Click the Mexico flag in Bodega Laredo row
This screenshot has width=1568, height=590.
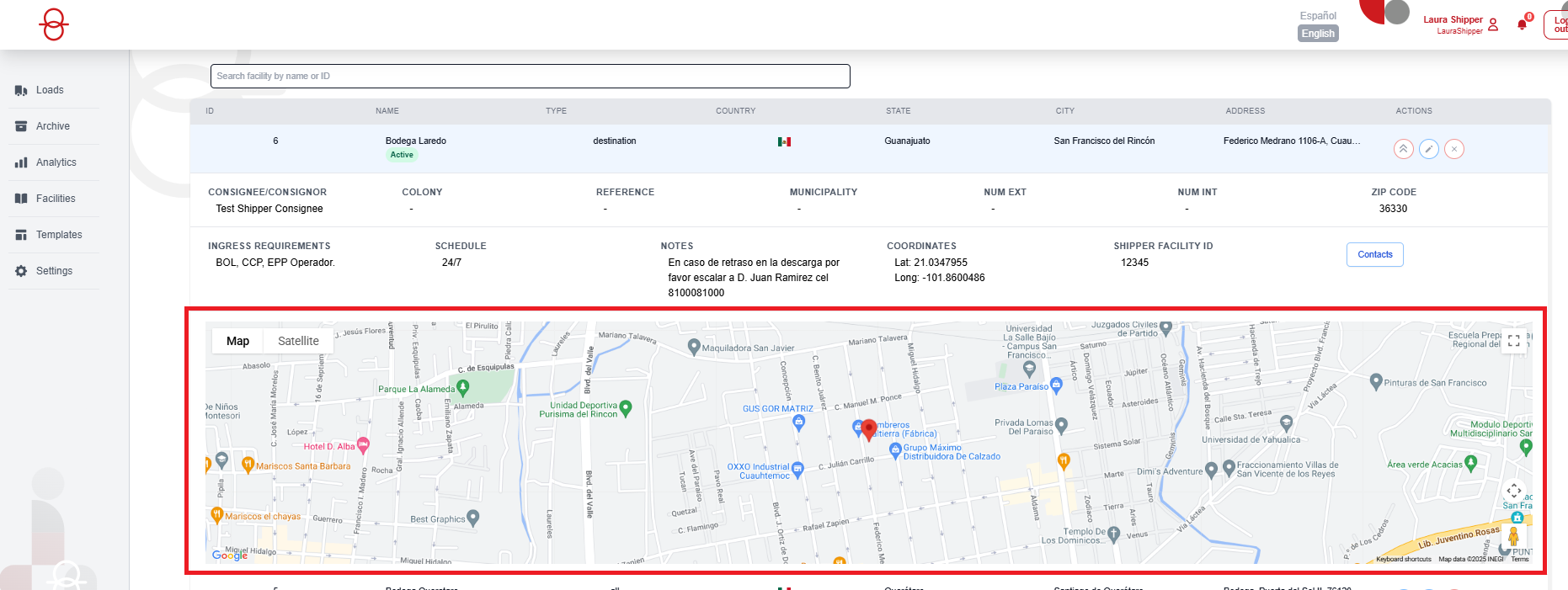point(784,141)
